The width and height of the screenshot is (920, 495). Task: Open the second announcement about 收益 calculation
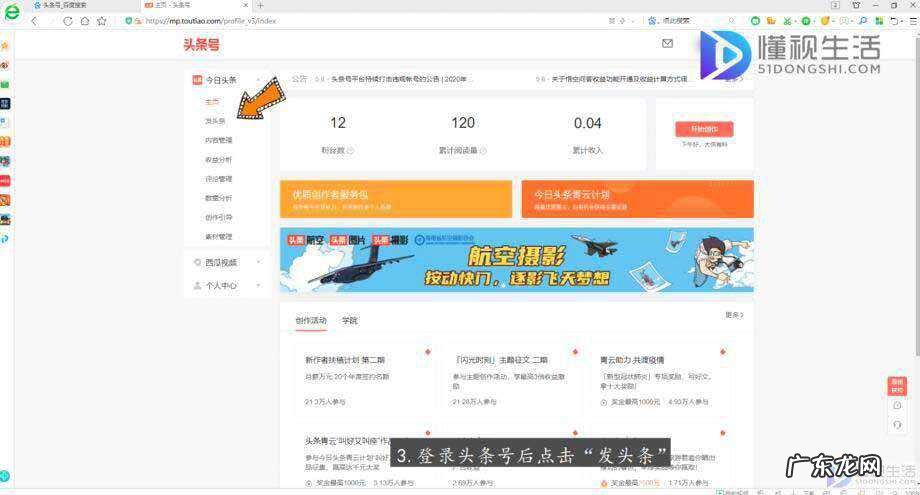click(x=618, y=79)
